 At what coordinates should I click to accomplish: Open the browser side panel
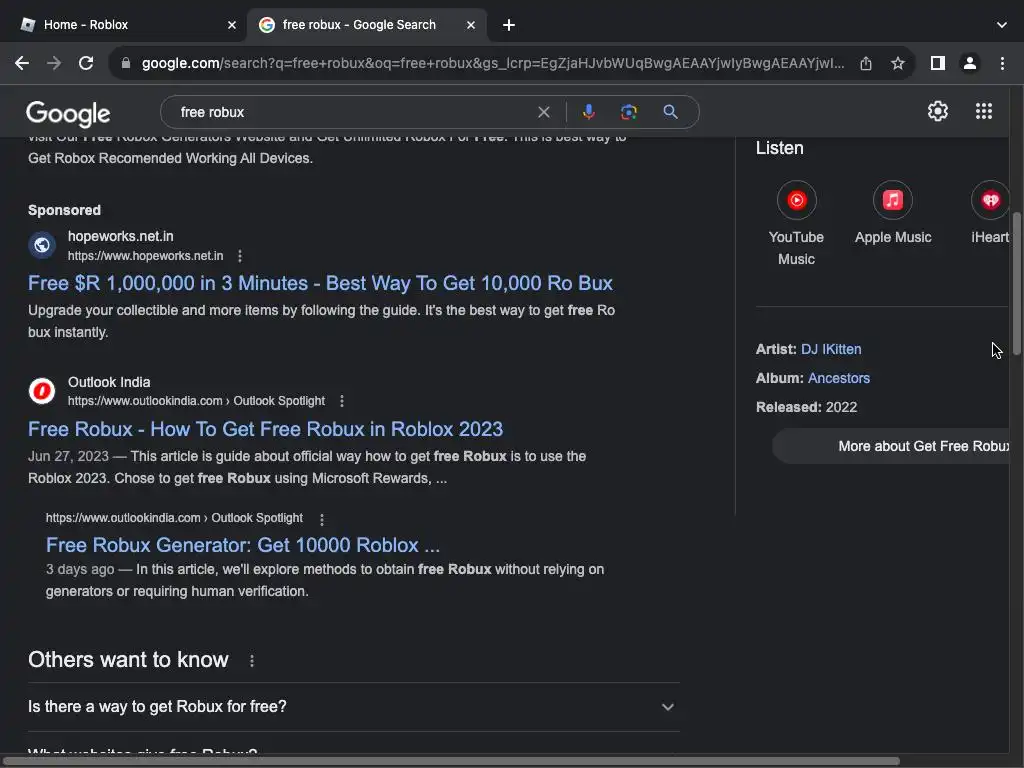[x=938, y=63]
